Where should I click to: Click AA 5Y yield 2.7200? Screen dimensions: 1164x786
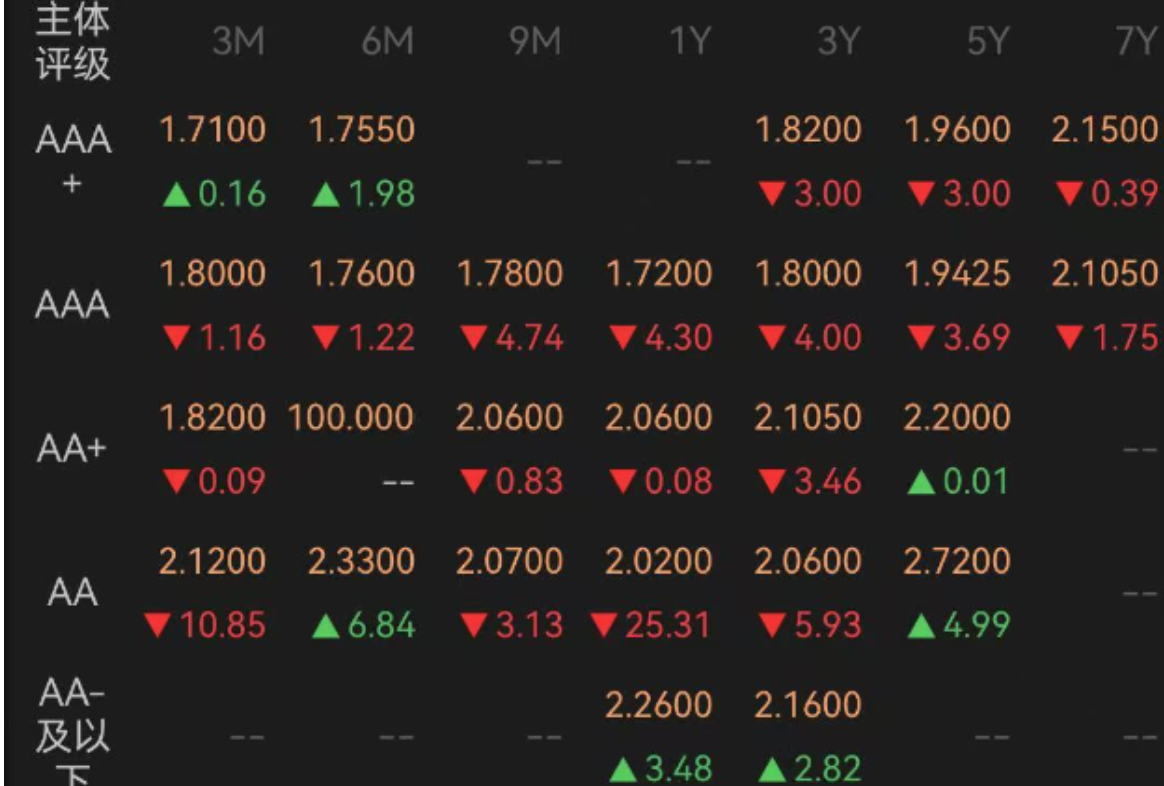957,561
